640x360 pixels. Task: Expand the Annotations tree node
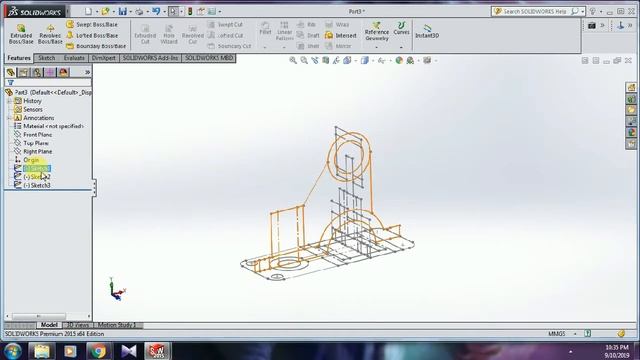pos(9,118)
